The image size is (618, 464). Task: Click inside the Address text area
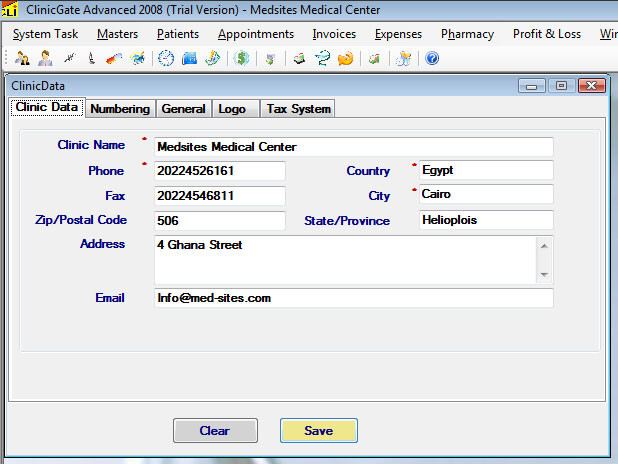(345, 260)
